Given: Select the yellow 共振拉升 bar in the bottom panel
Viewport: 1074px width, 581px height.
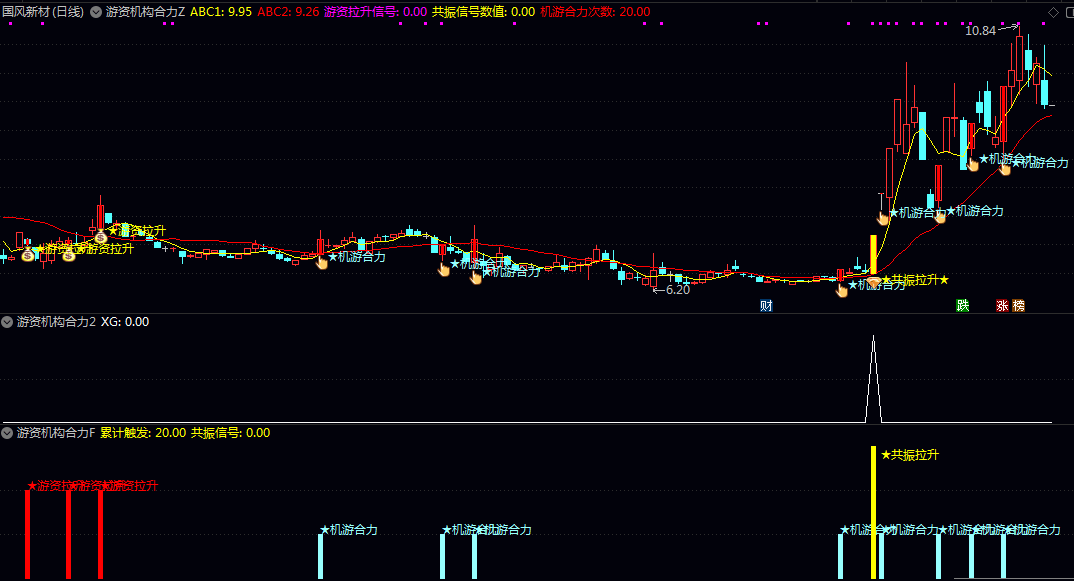Looking at the screenshot, I should point(873,512).
